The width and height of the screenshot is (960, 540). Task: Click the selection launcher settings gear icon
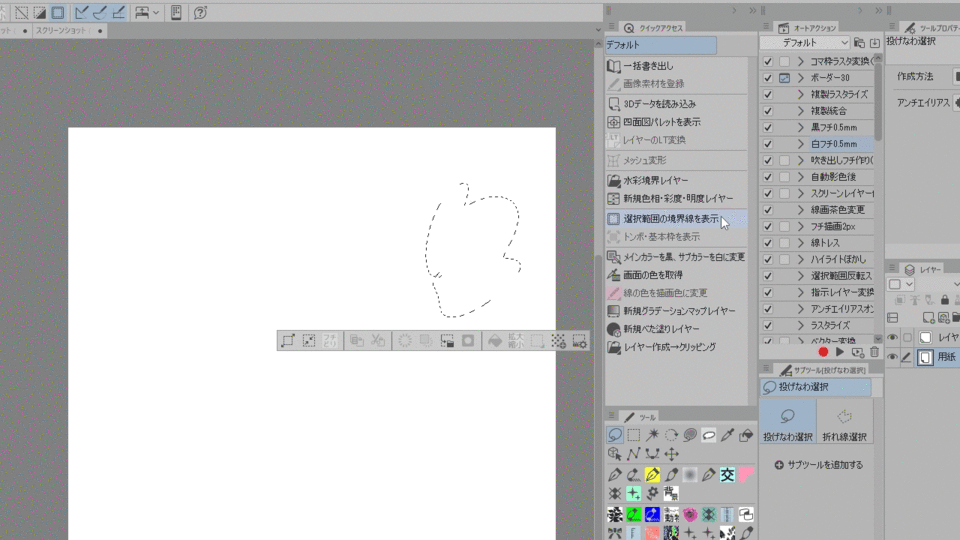pyautogui.click(x=579, y=340)
